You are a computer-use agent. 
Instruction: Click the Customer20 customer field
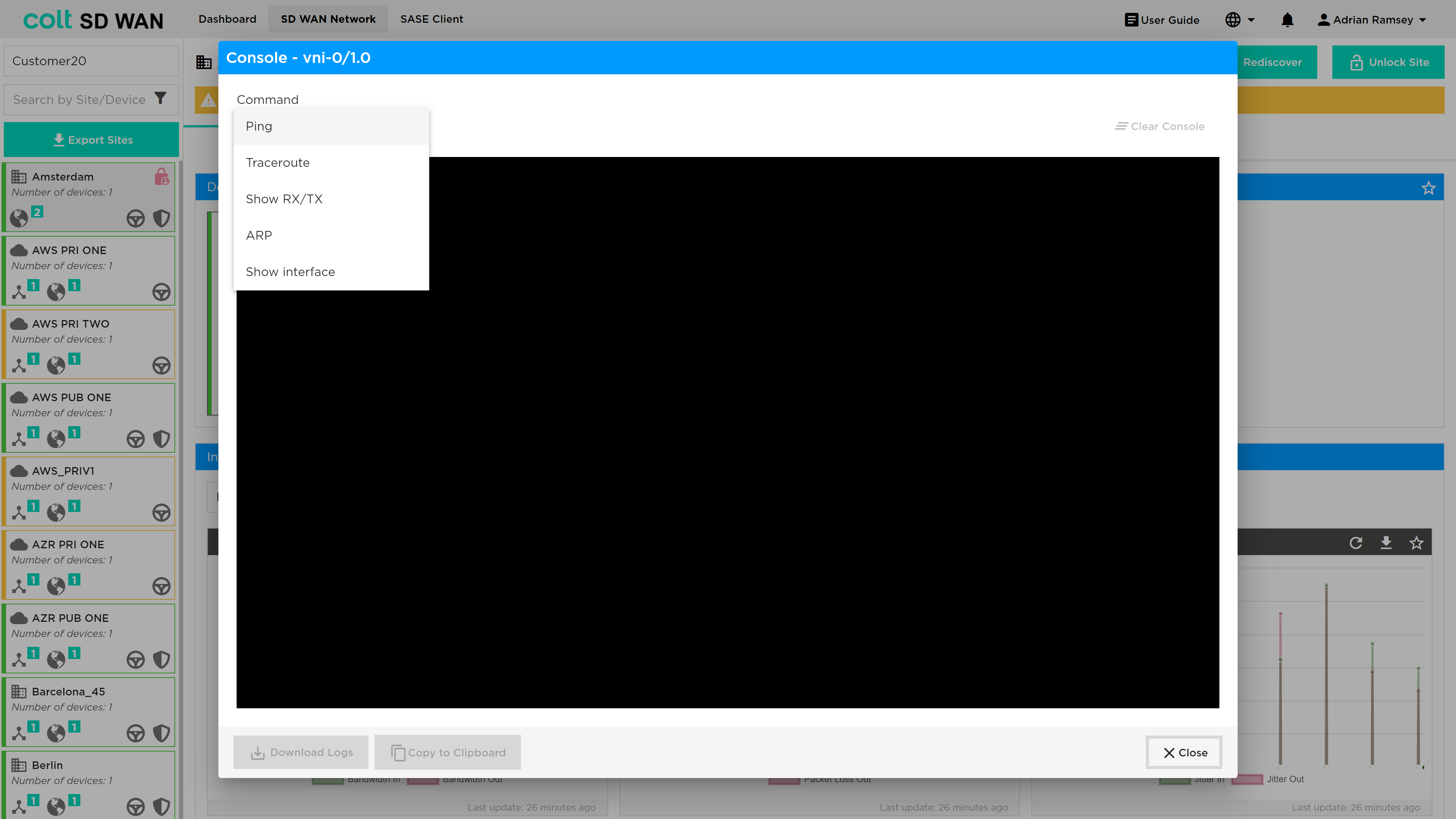point(91,61)
